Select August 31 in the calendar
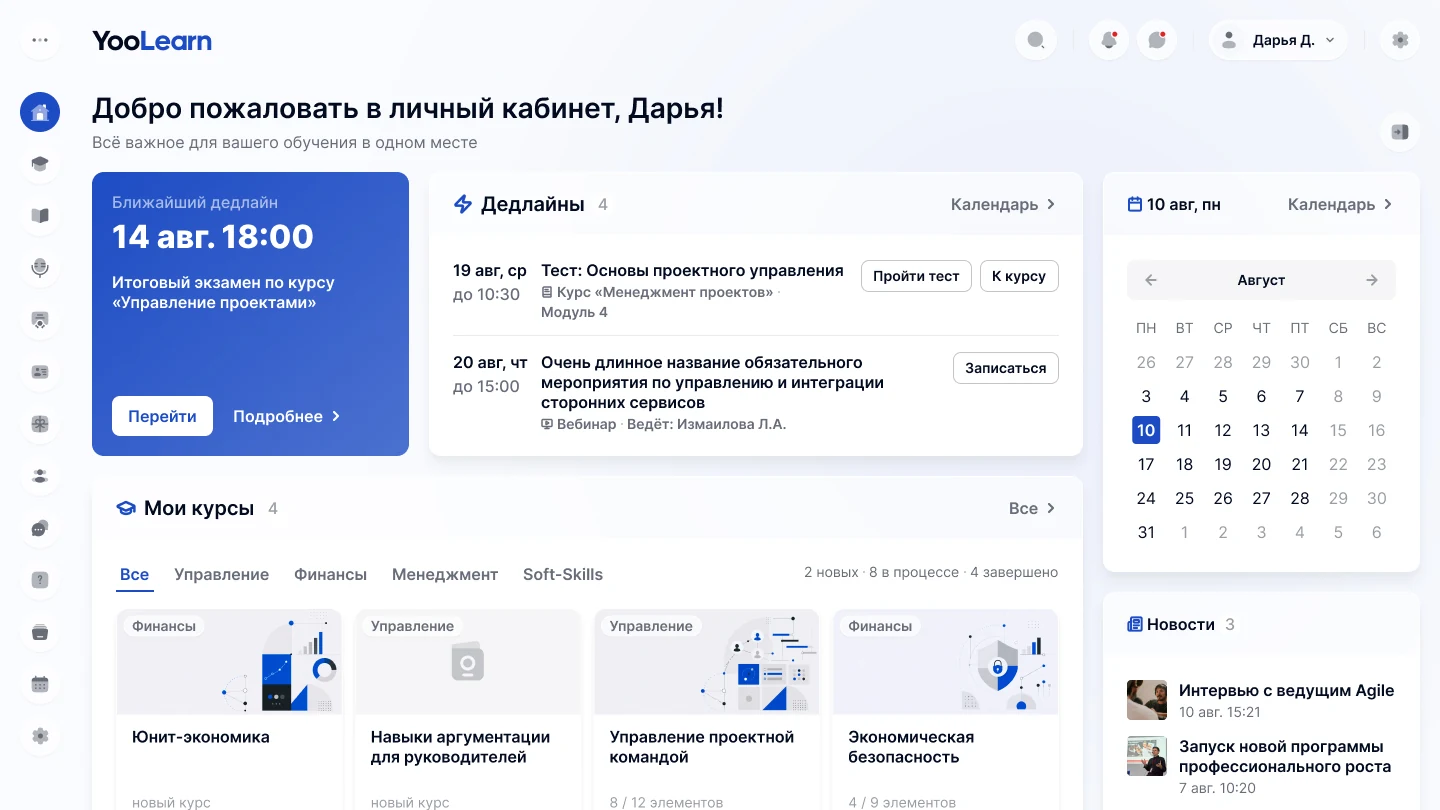The height and width of the screenshot is (810, 1440). [1146, 532]
